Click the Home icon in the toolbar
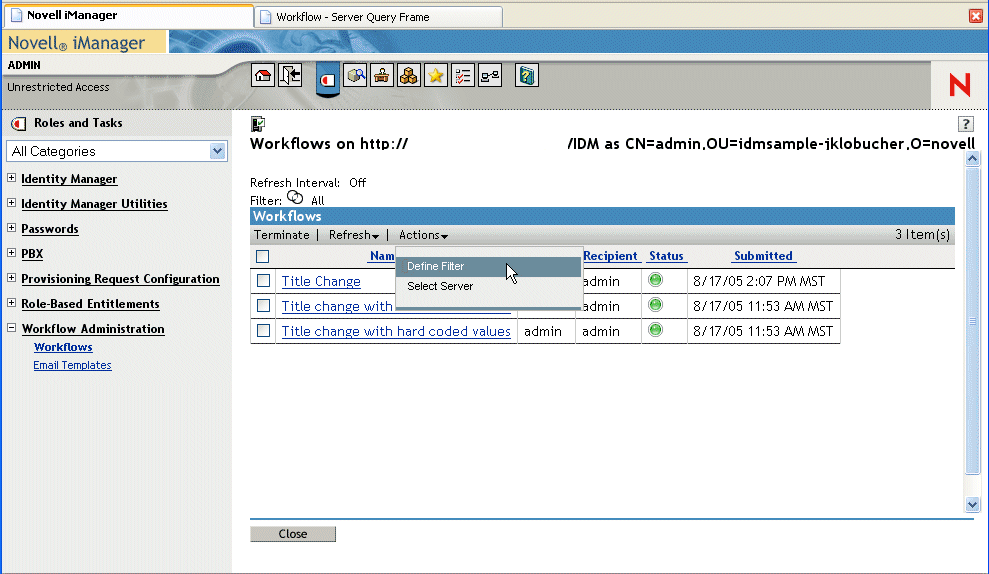Screen dimensions: 989x574 263,76
